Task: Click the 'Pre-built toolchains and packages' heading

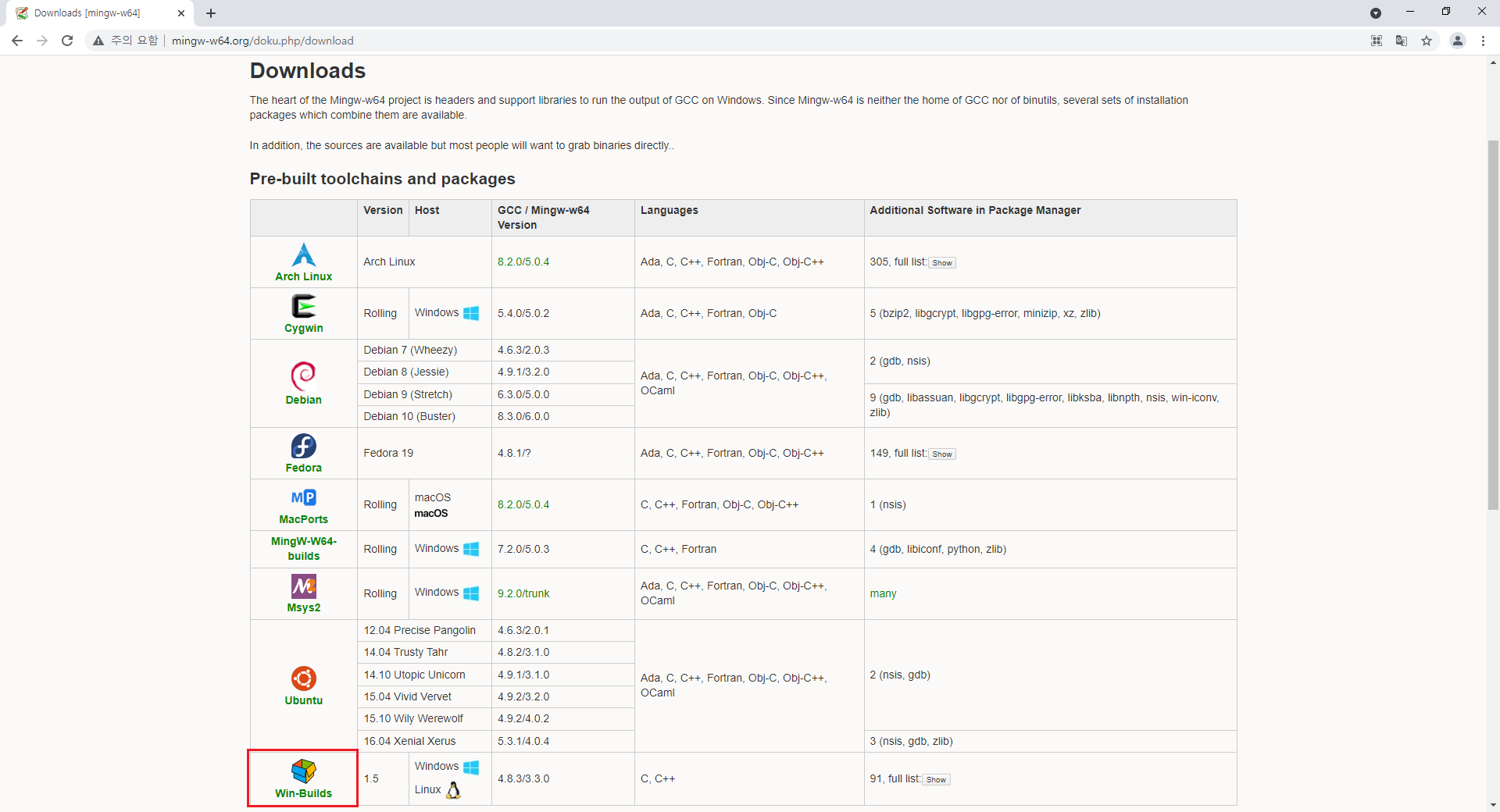Action: [382, 179]
